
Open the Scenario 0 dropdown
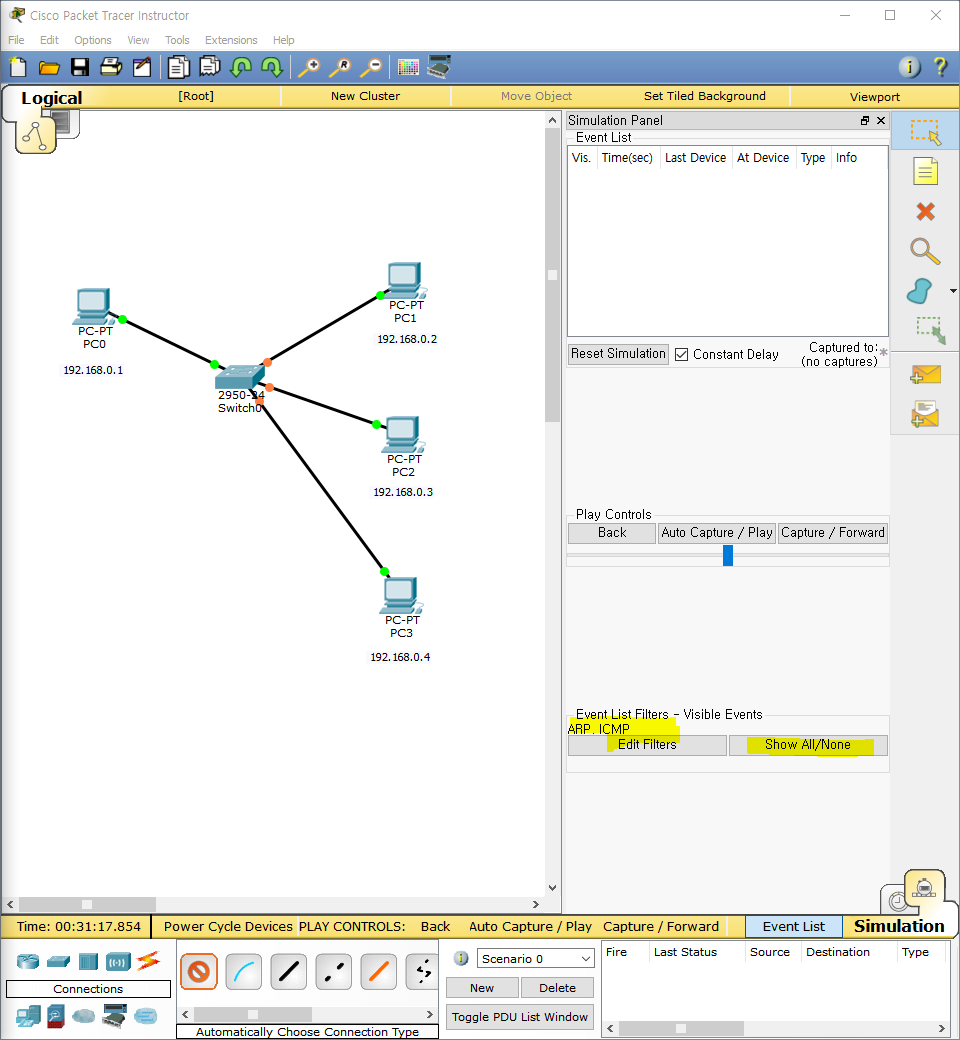[x=535, y=958]
